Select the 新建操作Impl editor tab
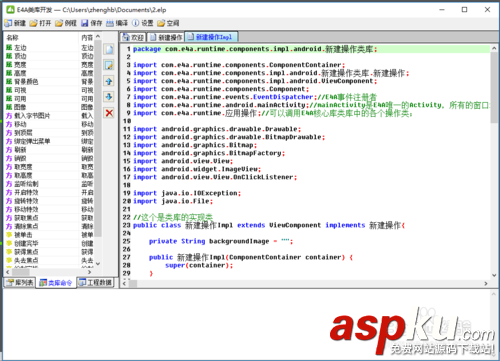 pyautogui.click(x=211, y=37)
